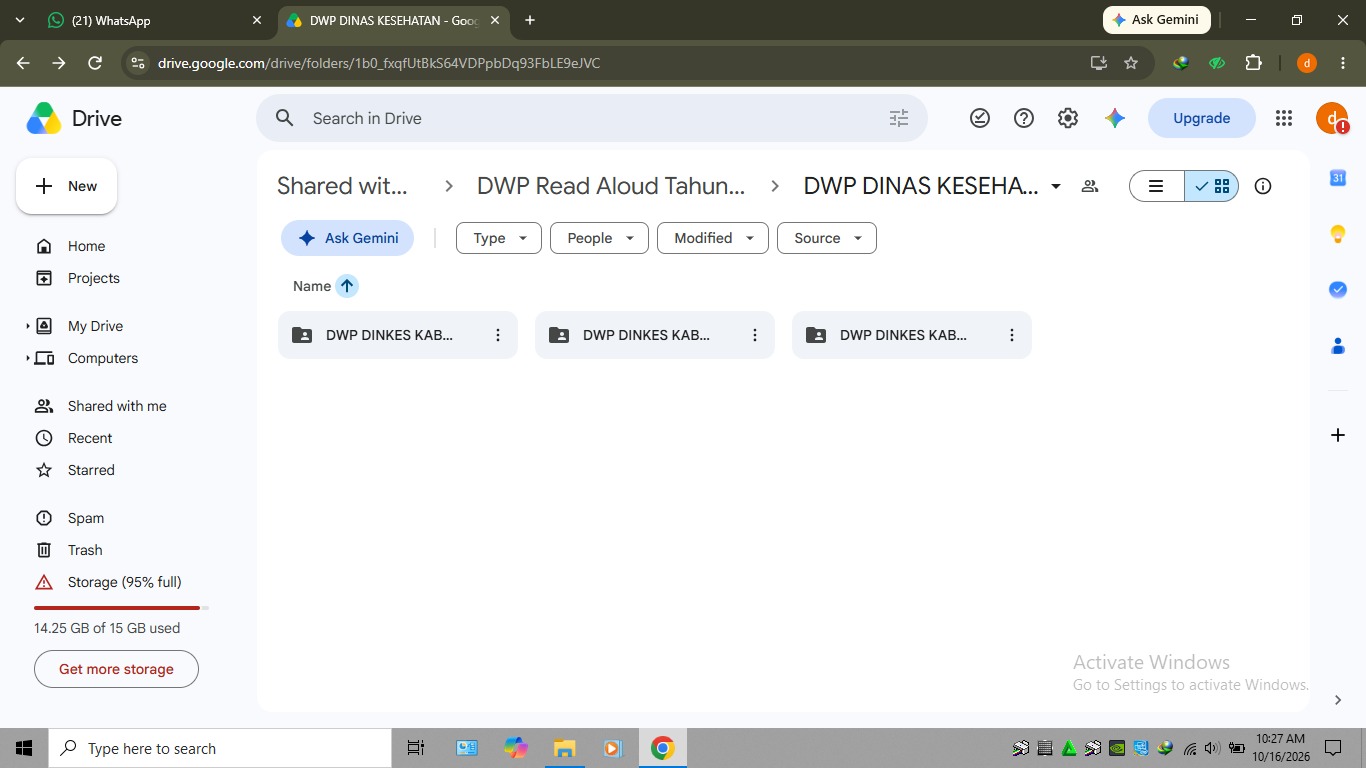
Task: Switch to list layout view
Action: click(1157, 186)
